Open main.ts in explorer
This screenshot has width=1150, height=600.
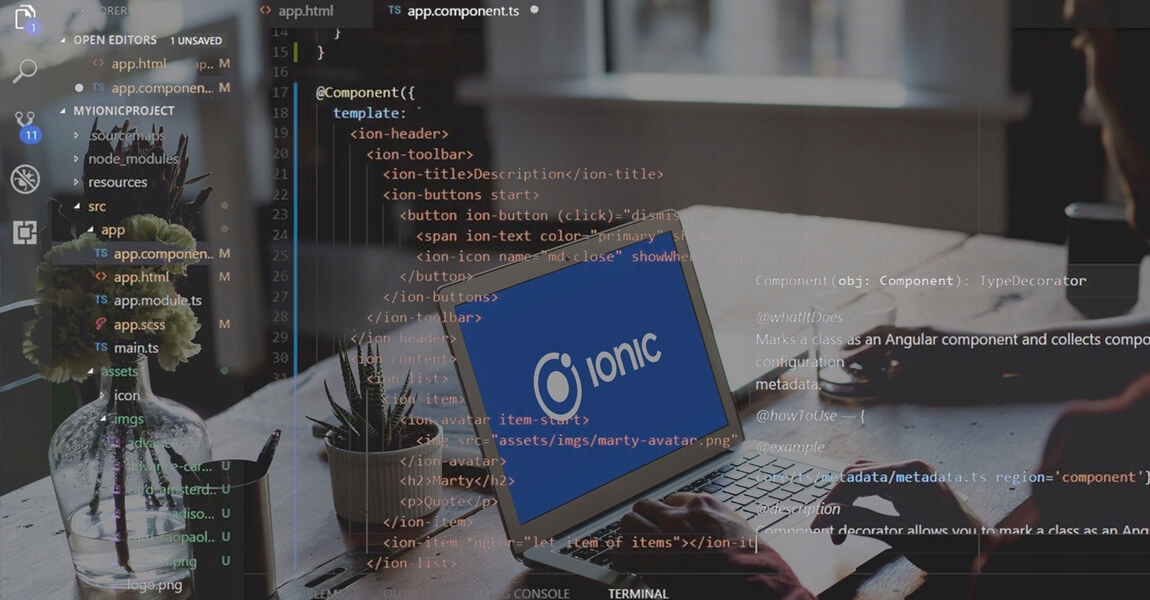(136, 348)
